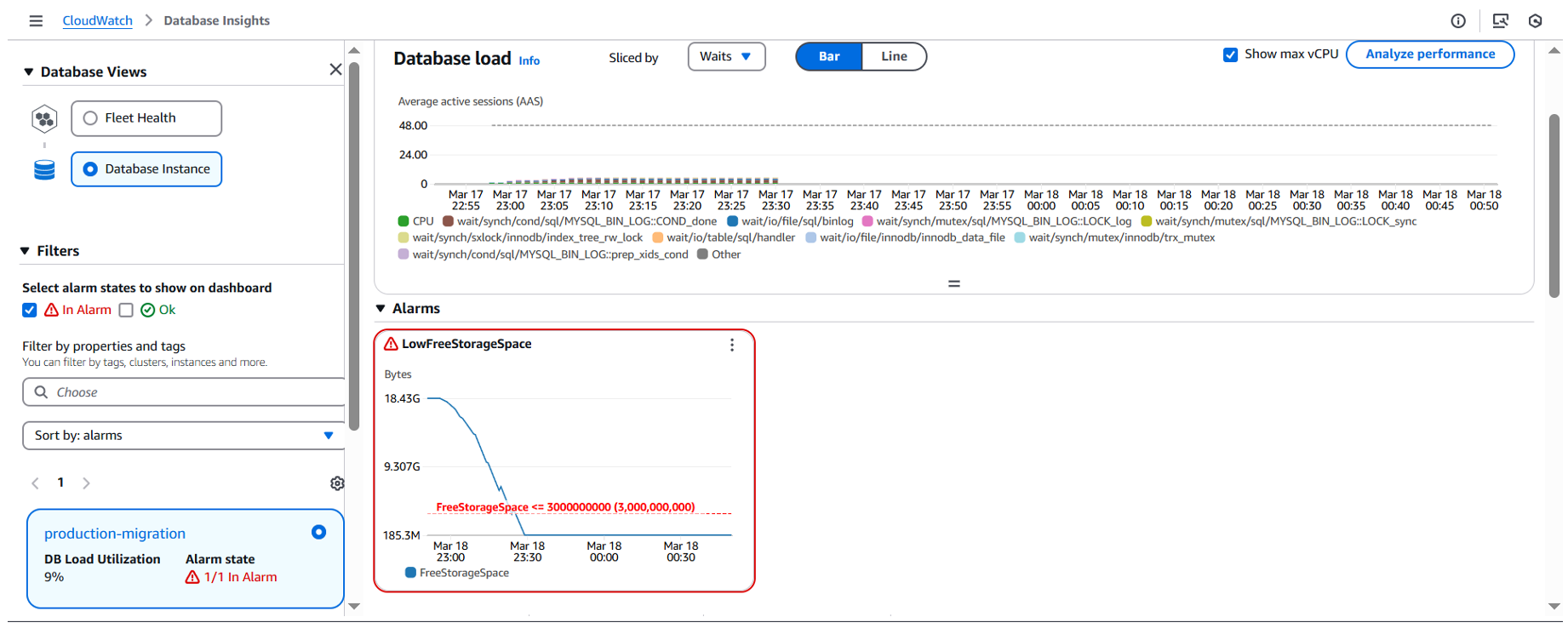Open the production-migration instance link
1568x634 pixels.
coord(115,534)
